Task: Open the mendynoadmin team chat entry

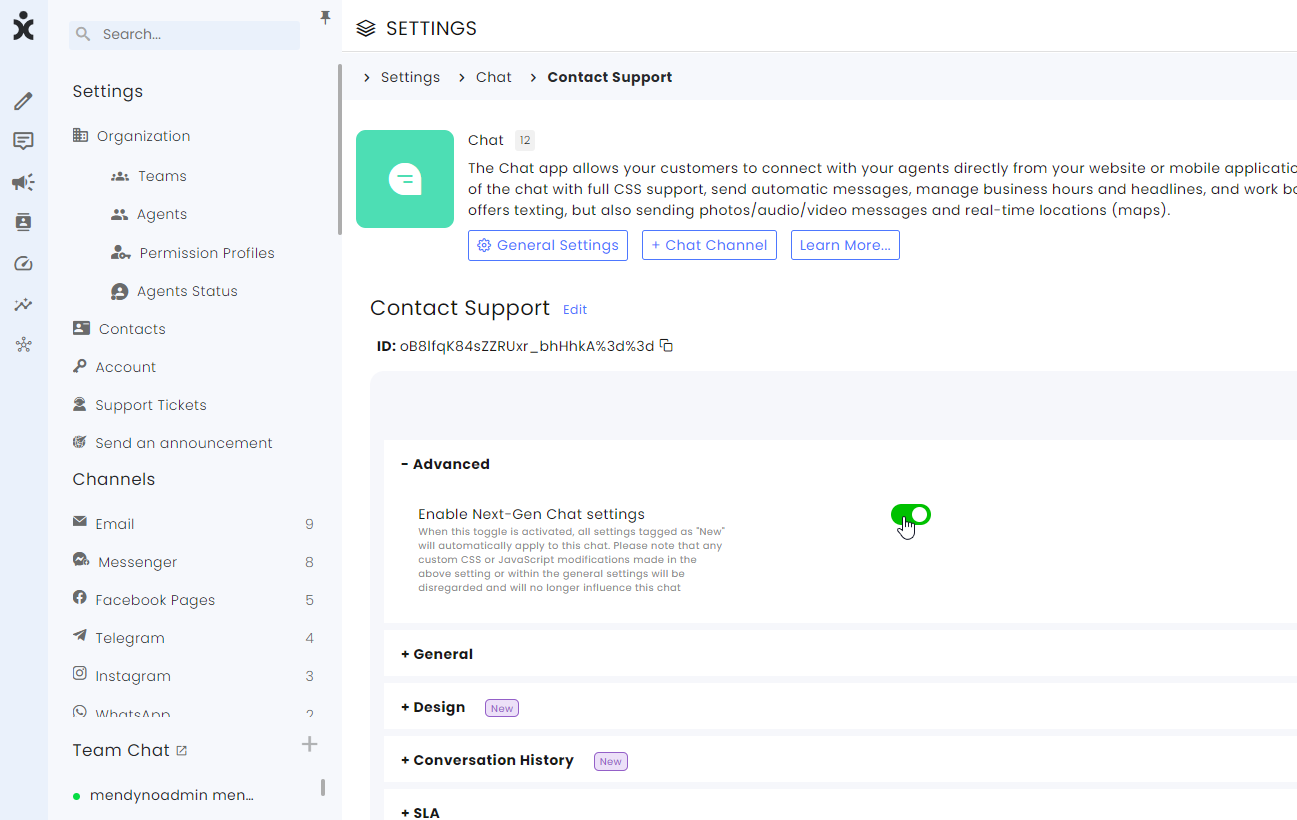Action: point(164,796)
